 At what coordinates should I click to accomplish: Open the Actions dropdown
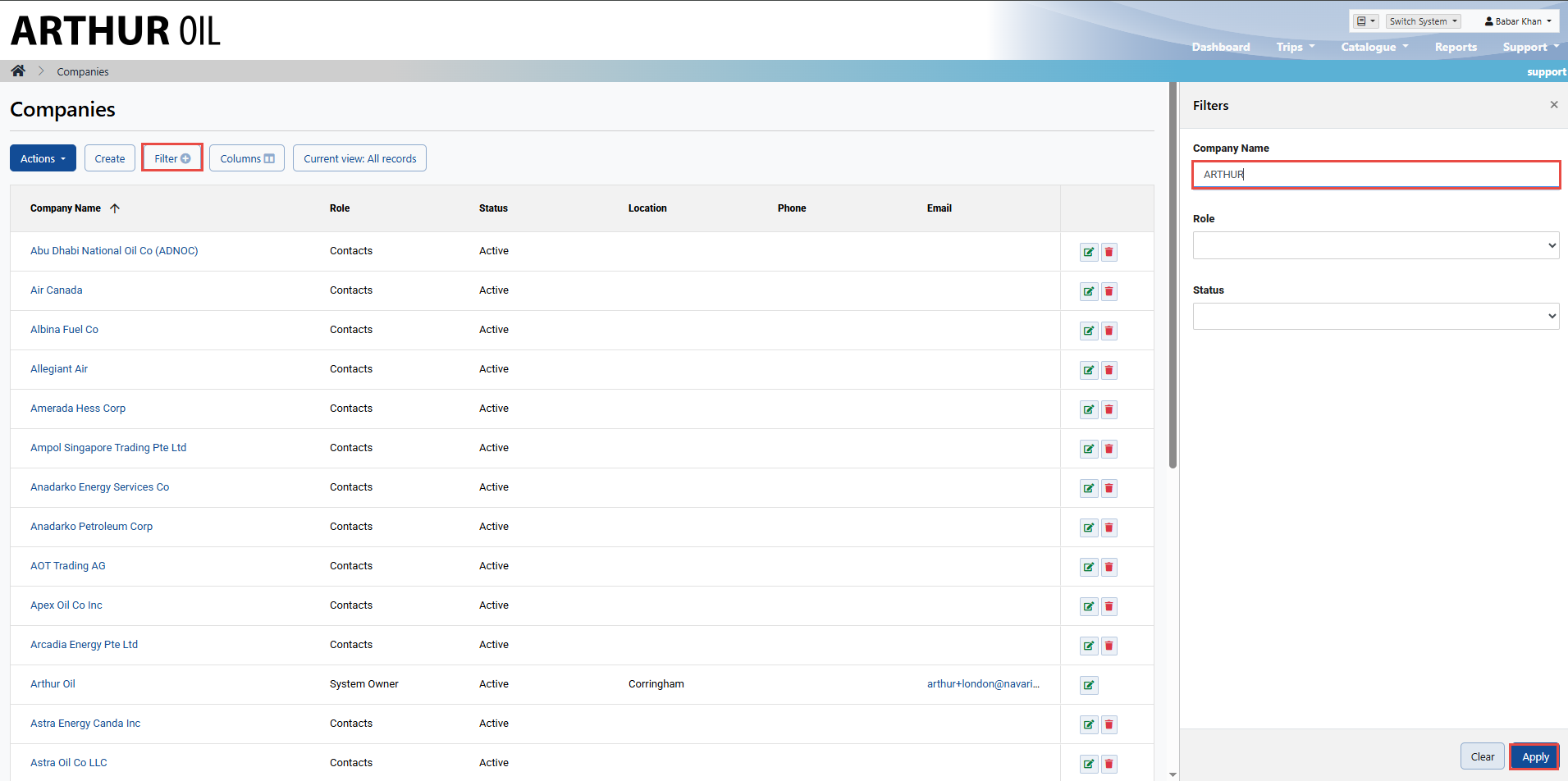[x=43, y=158]
